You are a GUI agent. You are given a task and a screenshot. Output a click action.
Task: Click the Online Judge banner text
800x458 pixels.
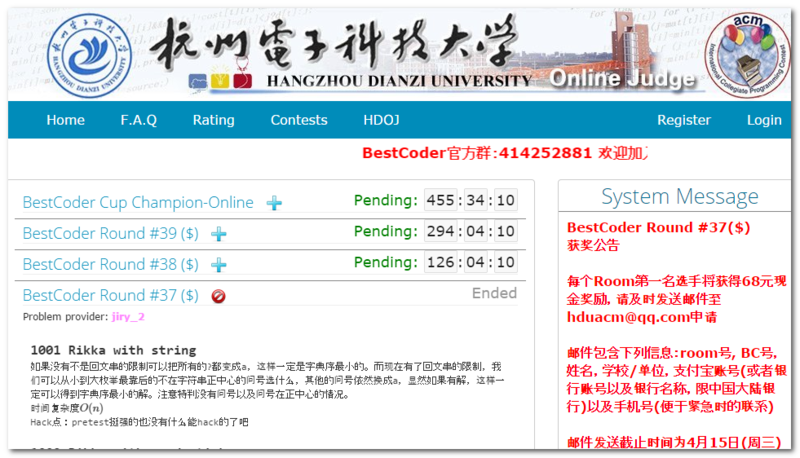pyautogui.click(x=622, y=79)
